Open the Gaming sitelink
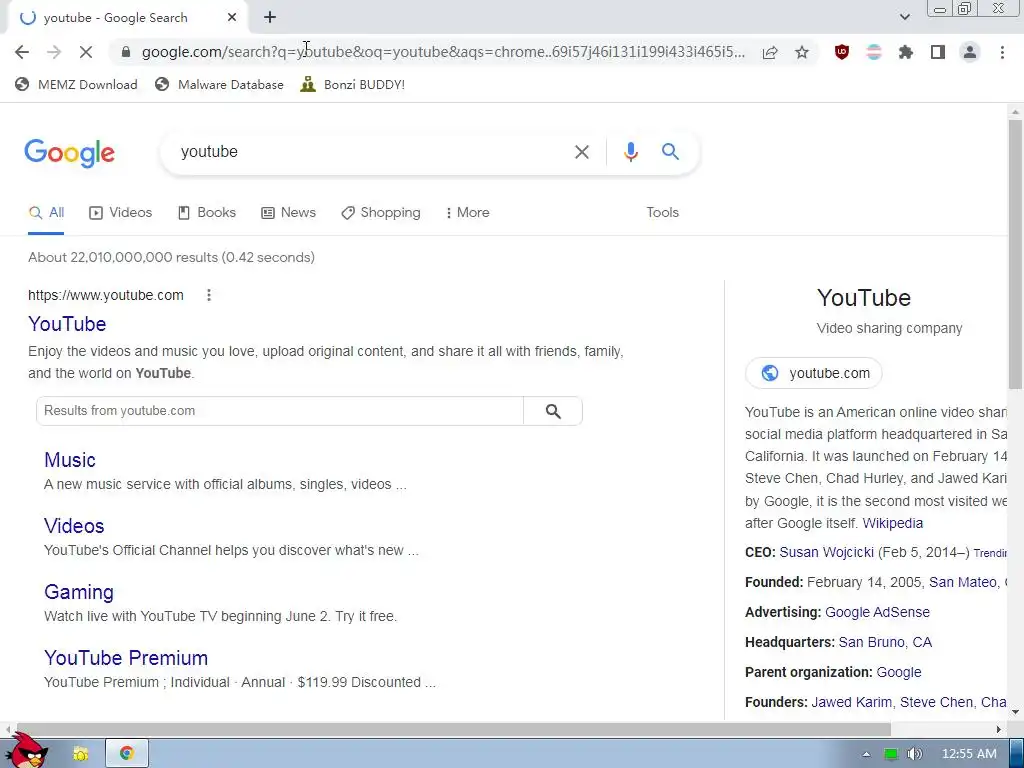 (78, 592)
